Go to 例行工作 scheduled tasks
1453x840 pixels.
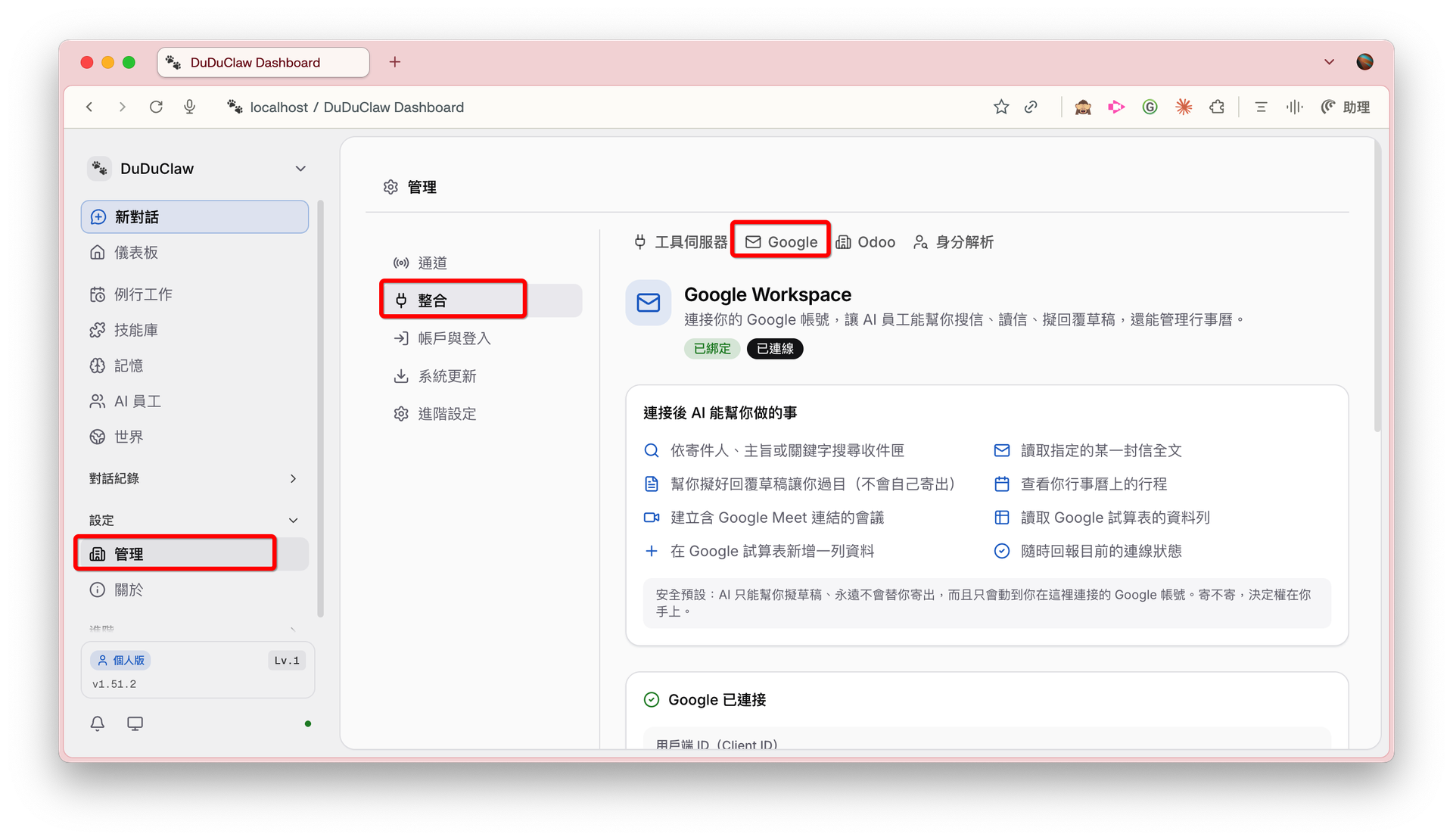[x=194, y=294]
